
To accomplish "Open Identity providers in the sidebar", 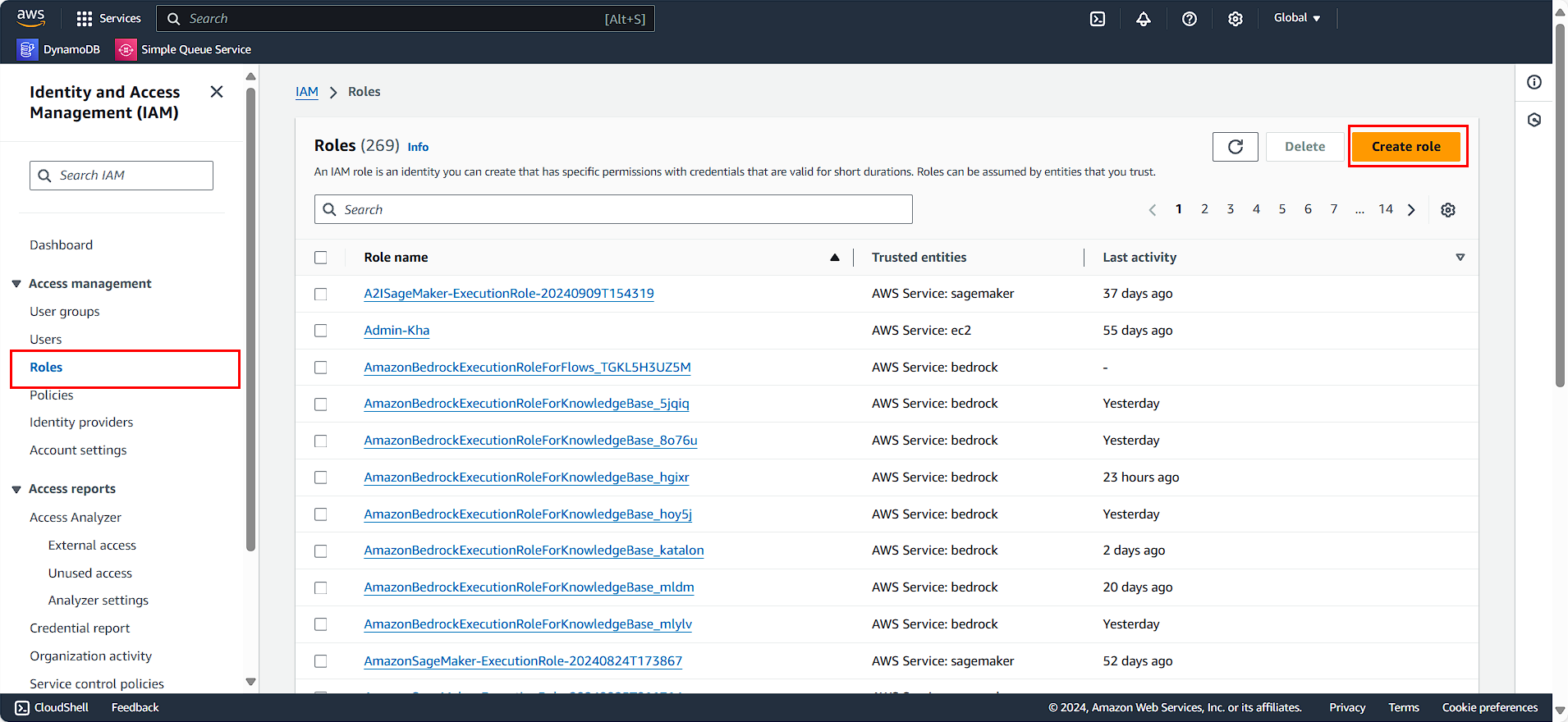I will click(x=81, y=423).
